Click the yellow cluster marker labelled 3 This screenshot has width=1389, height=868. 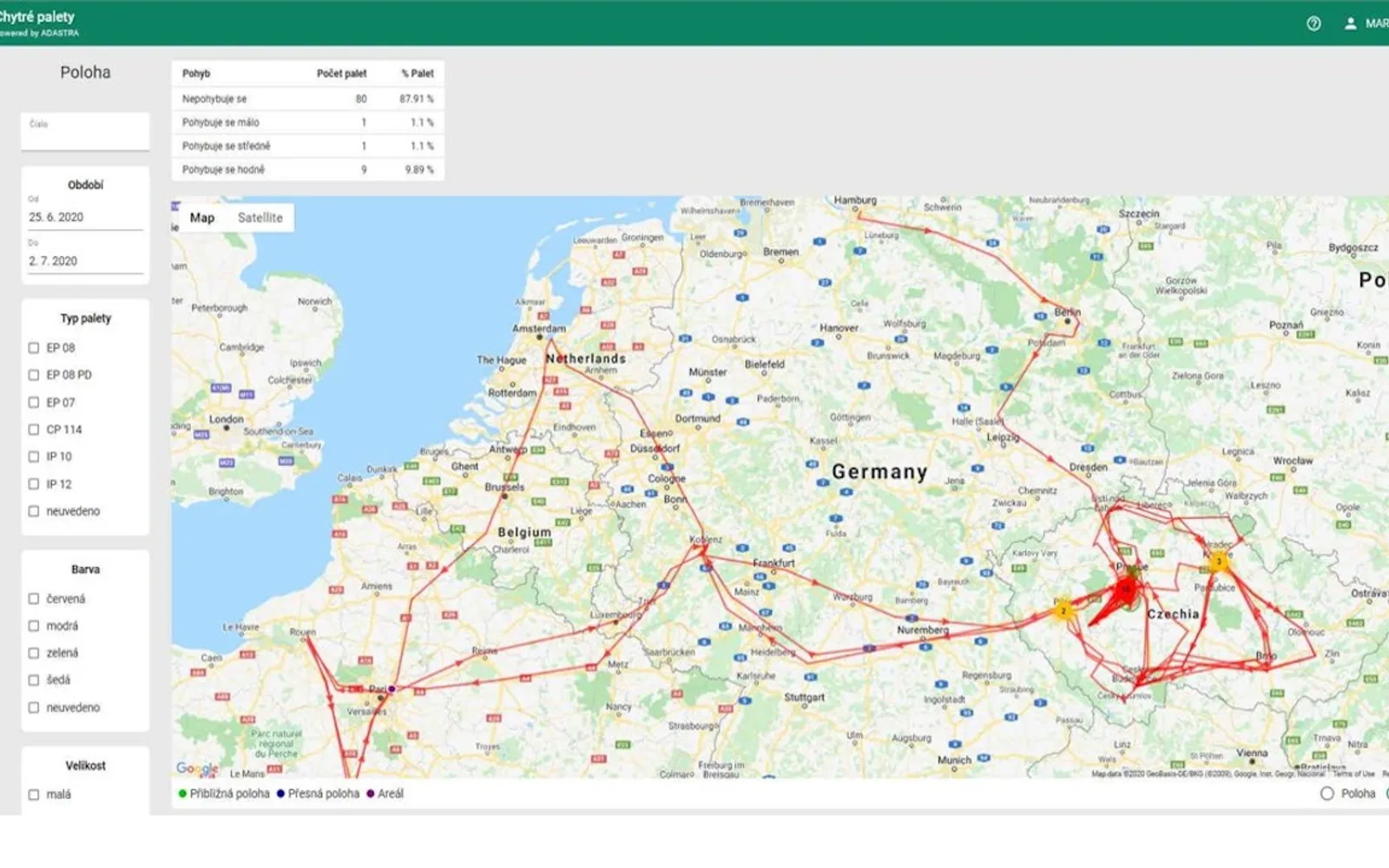click(1218, 561)
